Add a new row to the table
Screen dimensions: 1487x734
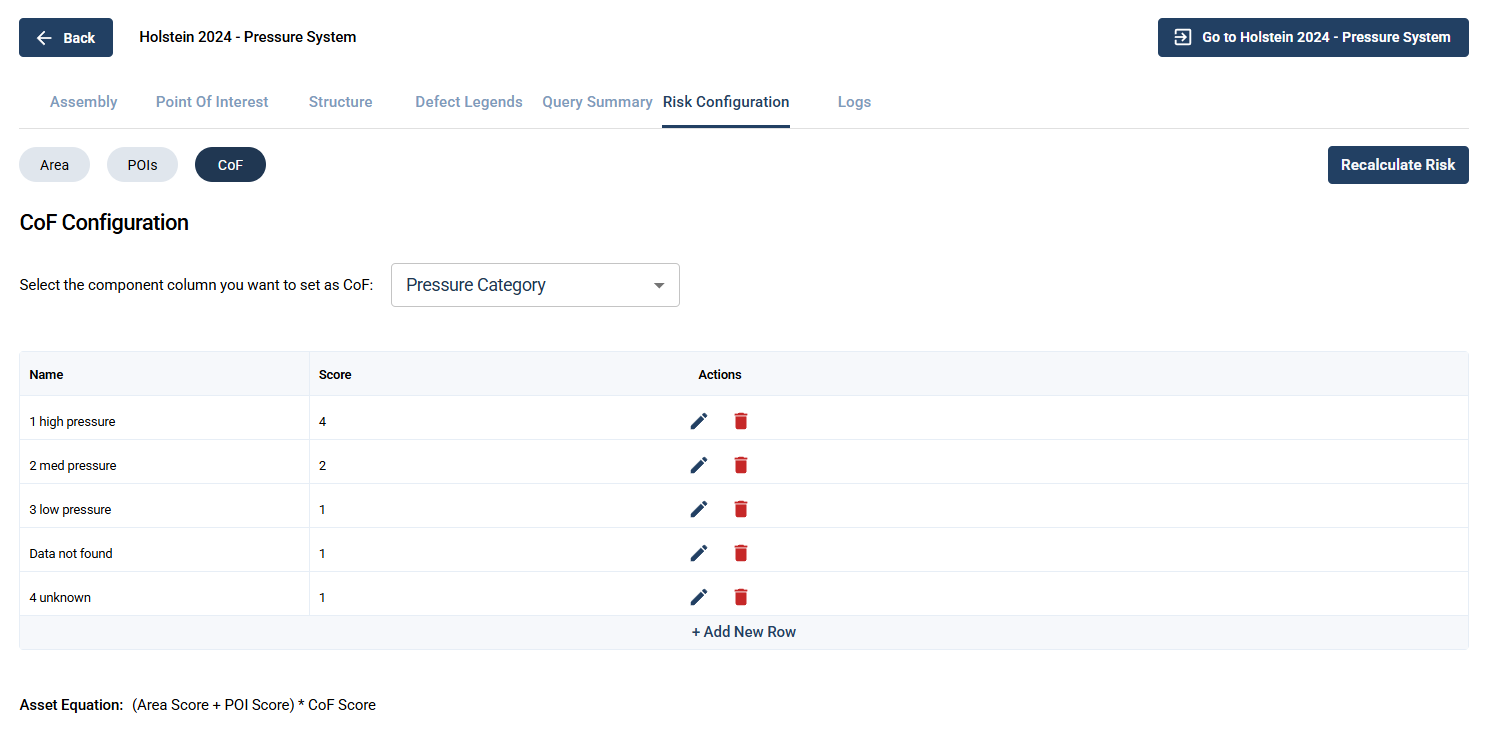(x=744, y=632)
